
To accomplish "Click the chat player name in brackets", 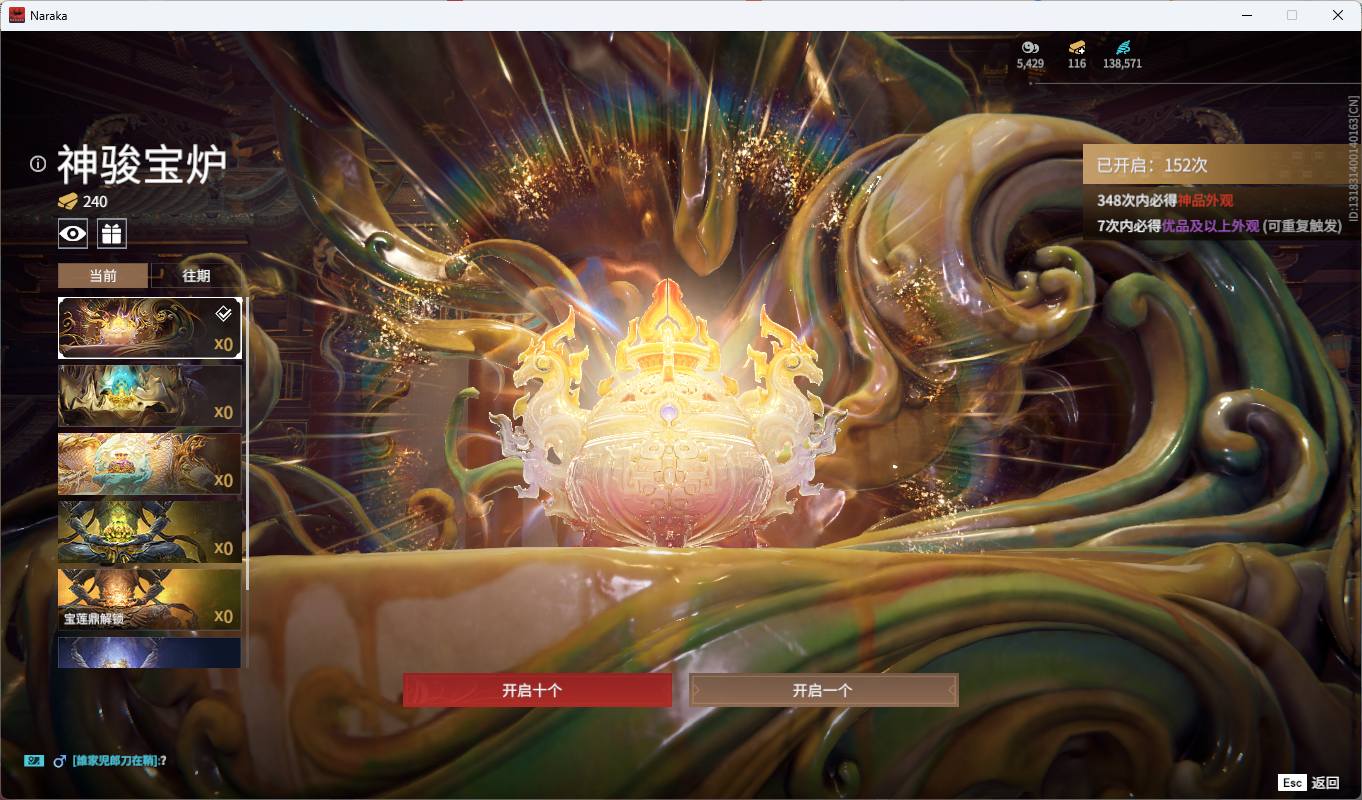I will coord(115,761).
